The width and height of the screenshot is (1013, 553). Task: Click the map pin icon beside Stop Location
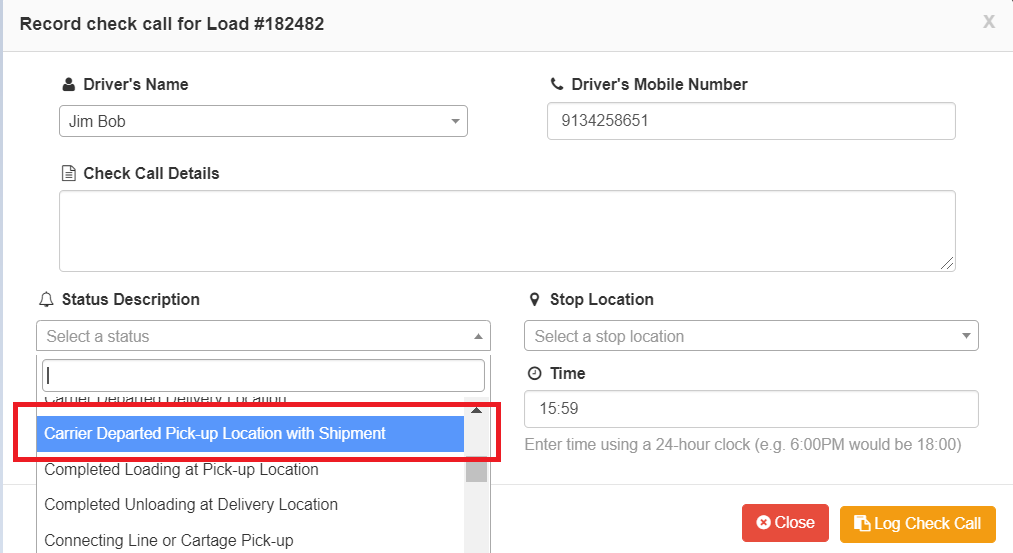534,300
